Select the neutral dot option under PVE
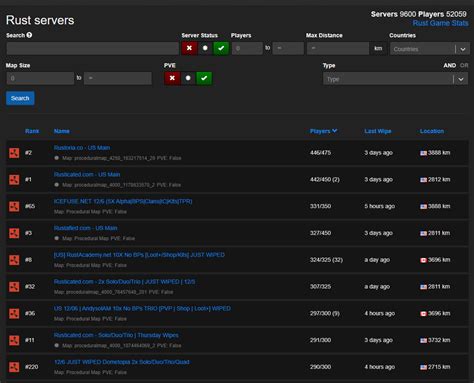This screenshot has height=383, width=474. pos(188,78)
